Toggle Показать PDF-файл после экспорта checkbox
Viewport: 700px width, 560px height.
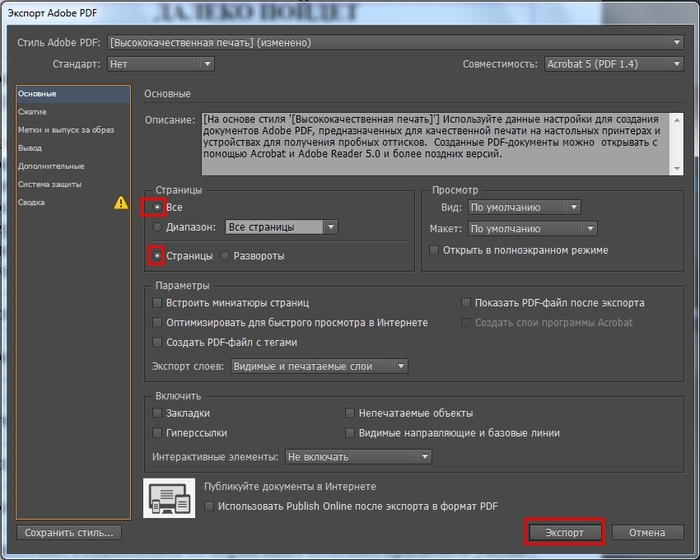pyautogui.click(x=465, y=302)
